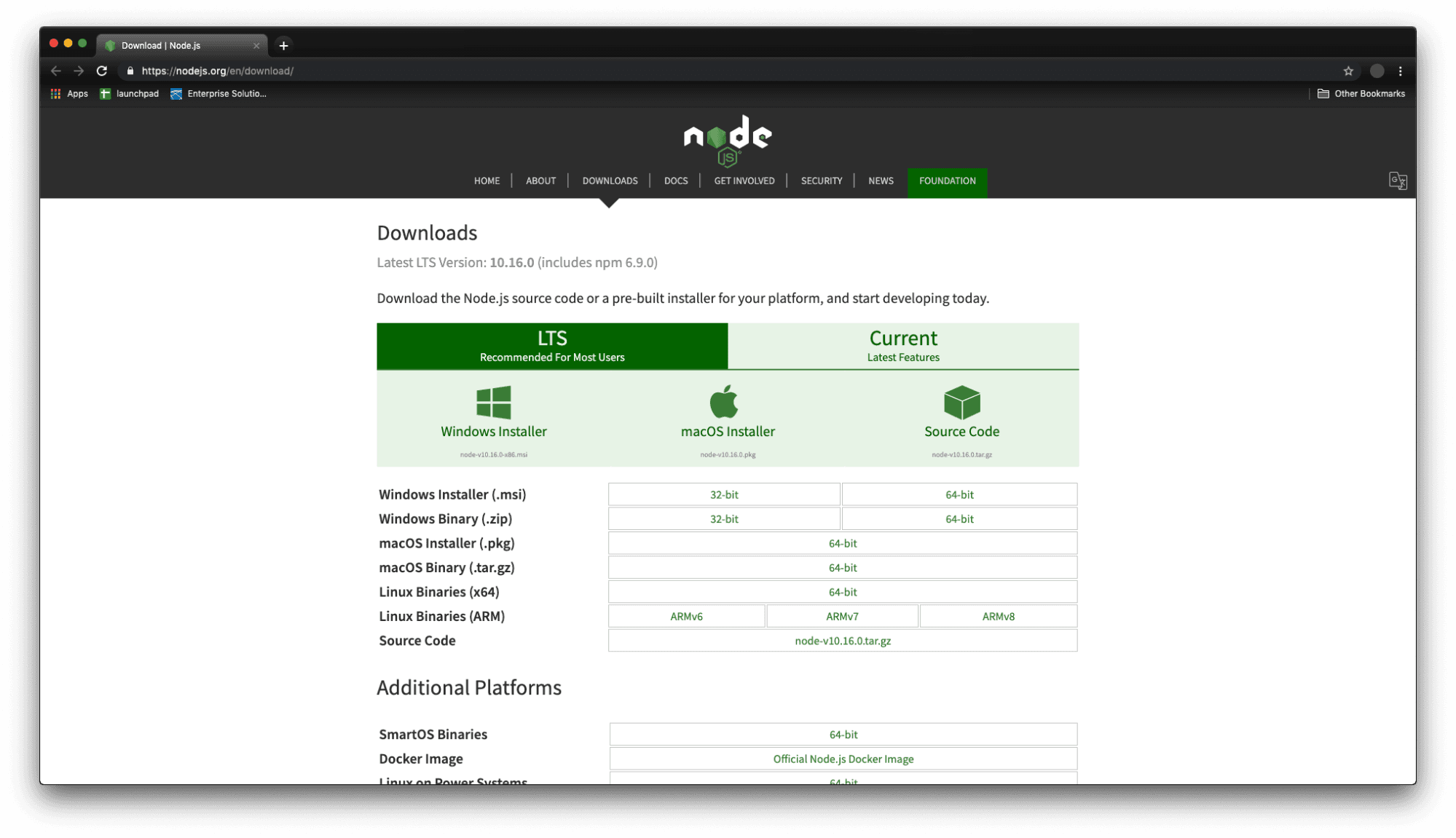Click the browser menu kebab icon

click(1400, 71)
